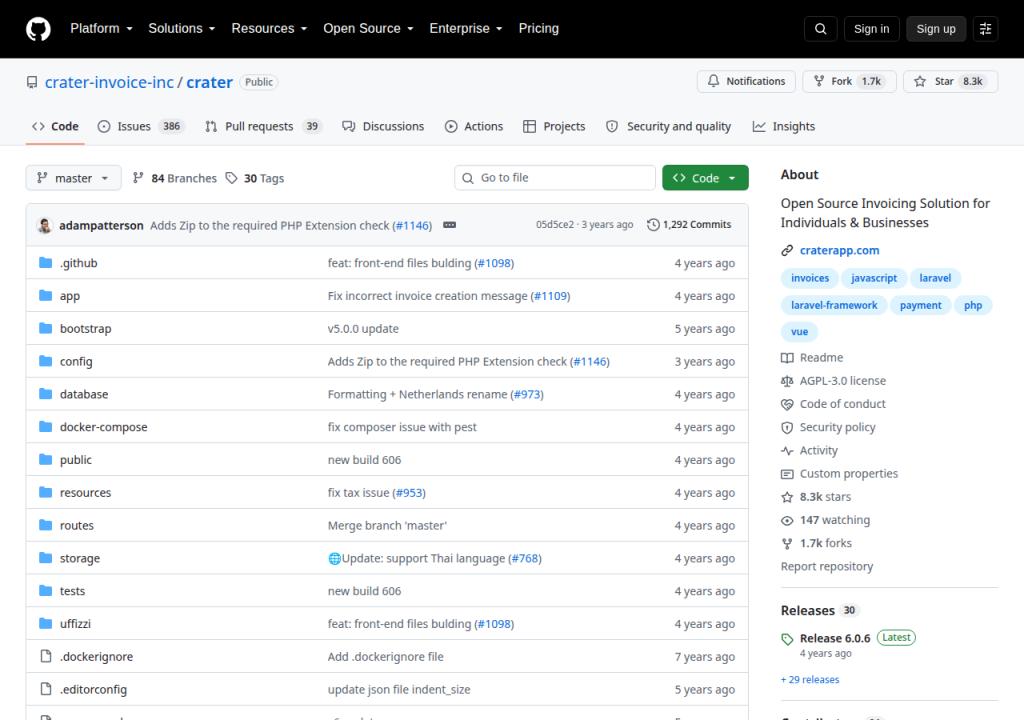Screen dimensions: 1024x720
Task: Click the .dockerignore file icon
Action: 46,656
